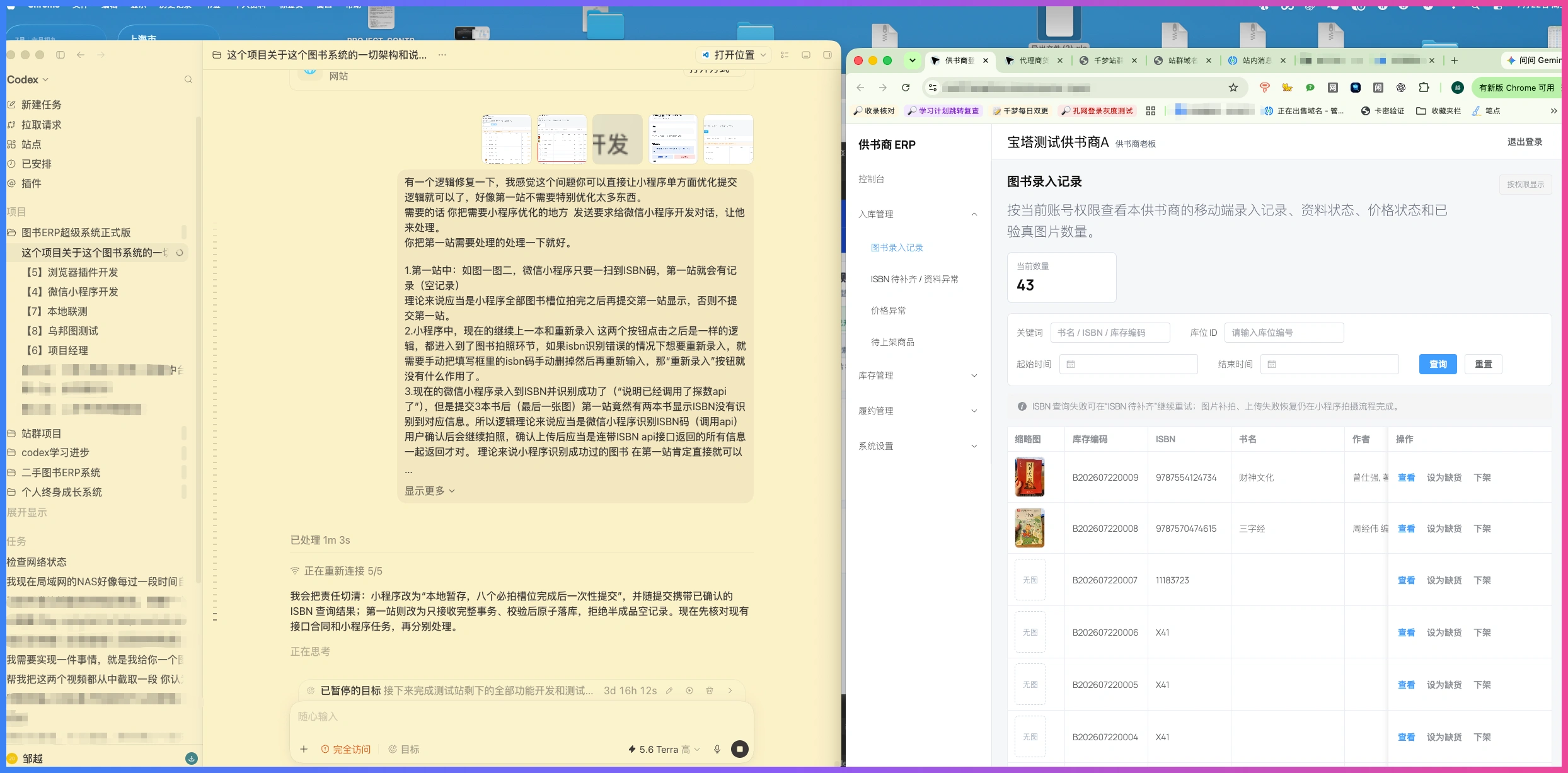Open thread more options ellipsis
This screenshot has height=773, width=1568.
[x=442, y=55]
